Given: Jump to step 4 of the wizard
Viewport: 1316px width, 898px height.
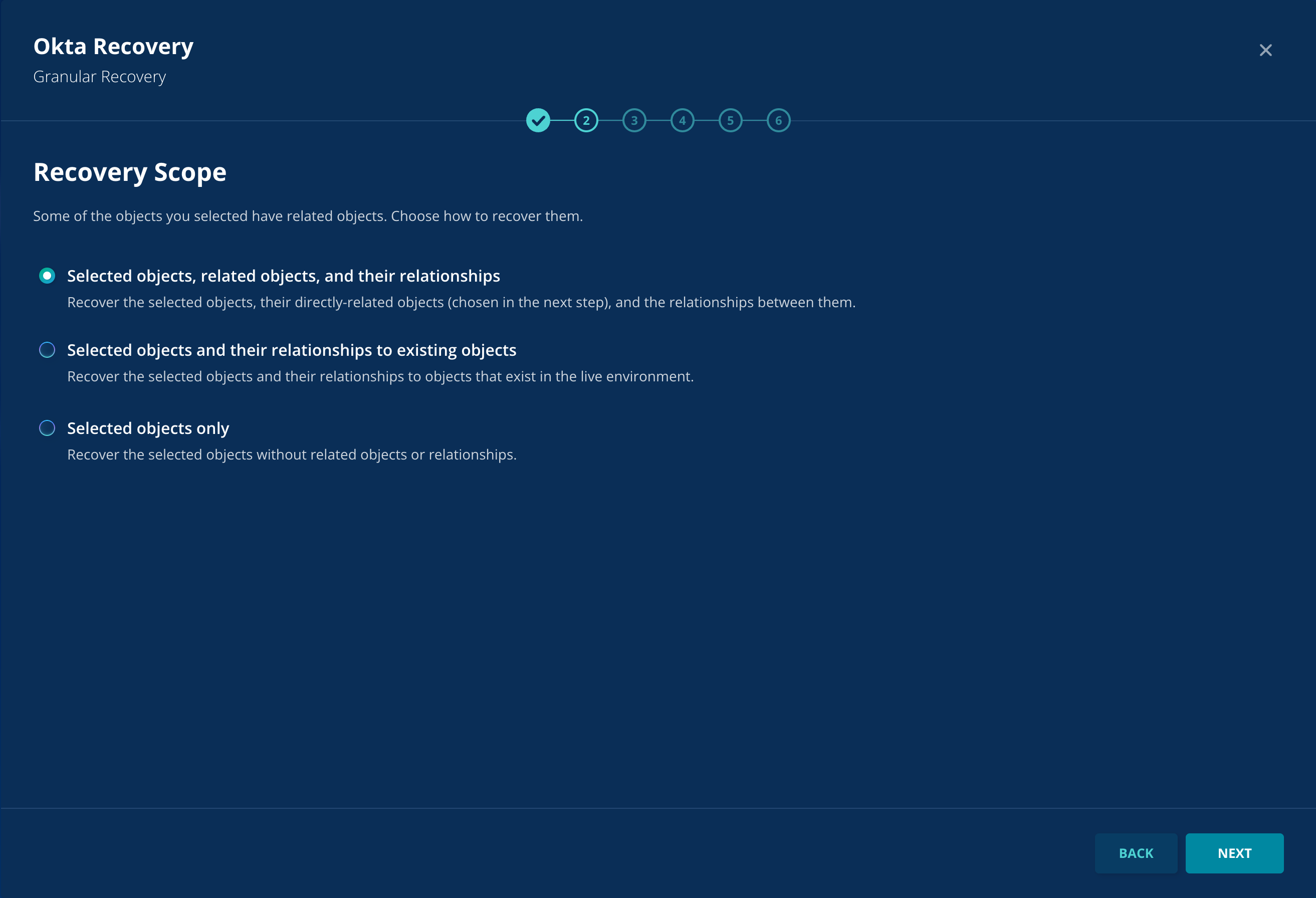Looking at the screenshot, I should (683, 120).
